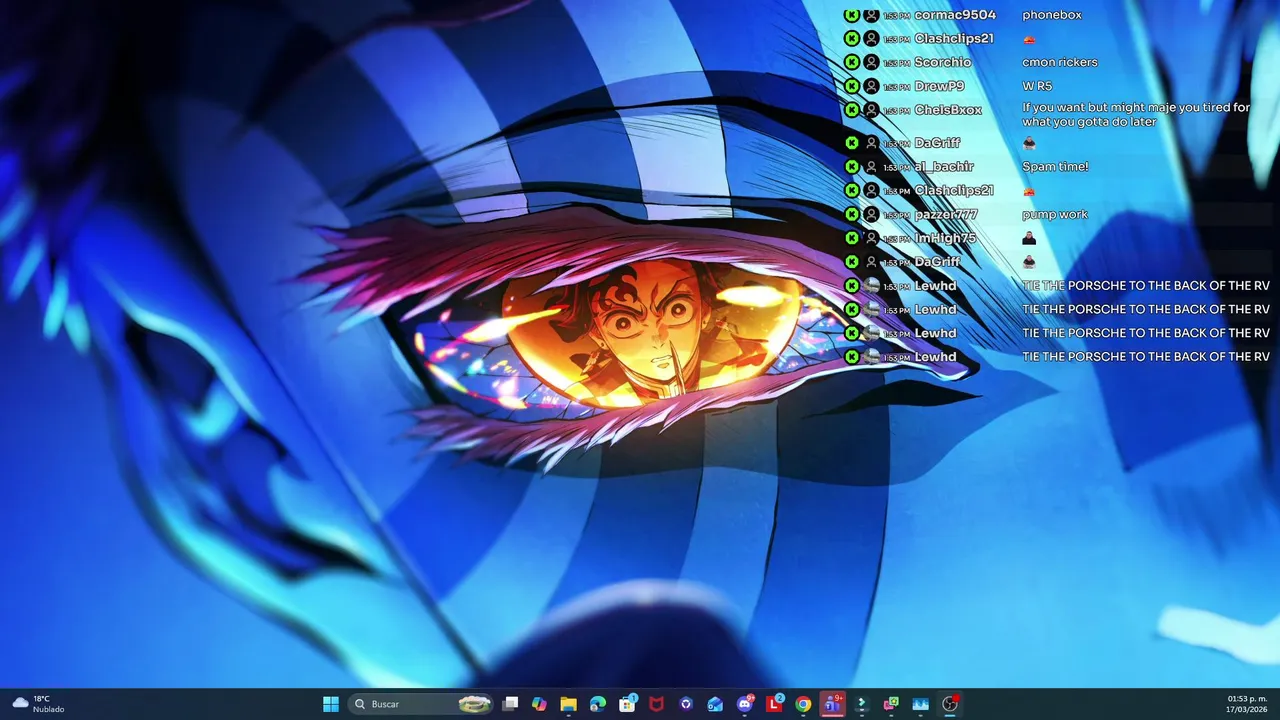The image size is (1280, 720).
Task: Launch Copilot from the taskbar
Action: (x=539, y=704)
